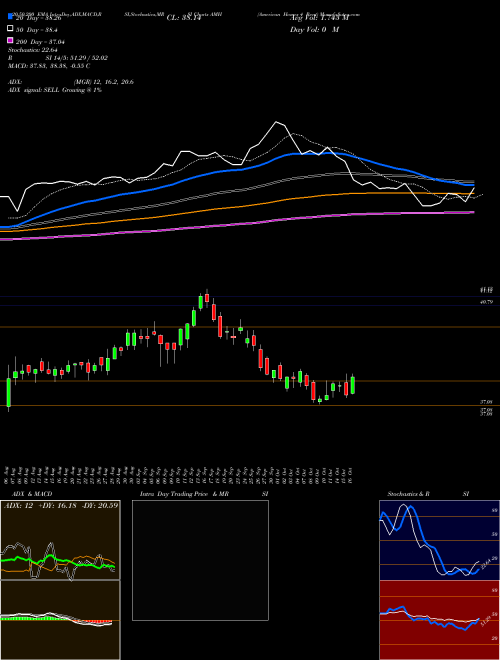Image resolution: width=500 pixels, height=660 pixels.
Task: Click the MACD histogram panel at the bottom left
Action: click(x=60, y=620)
